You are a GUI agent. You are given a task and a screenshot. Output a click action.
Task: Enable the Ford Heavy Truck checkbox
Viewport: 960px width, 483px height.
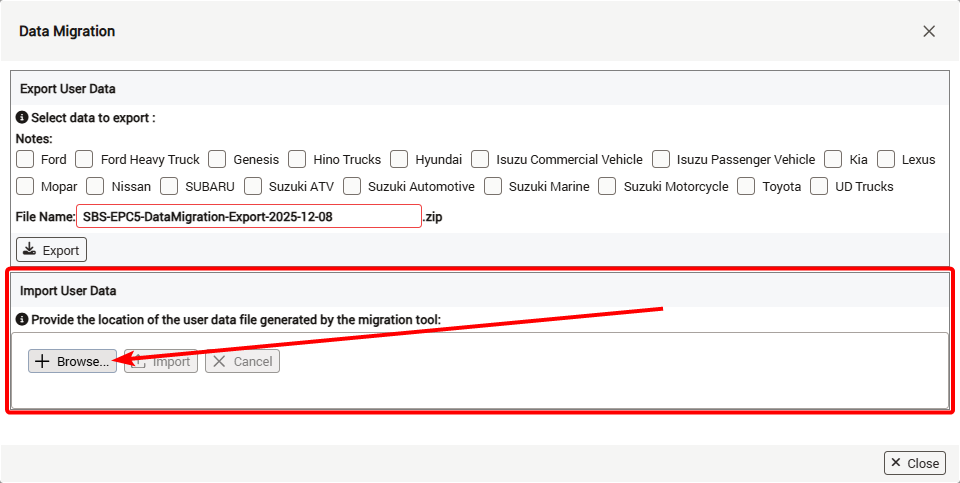[85, 159]
